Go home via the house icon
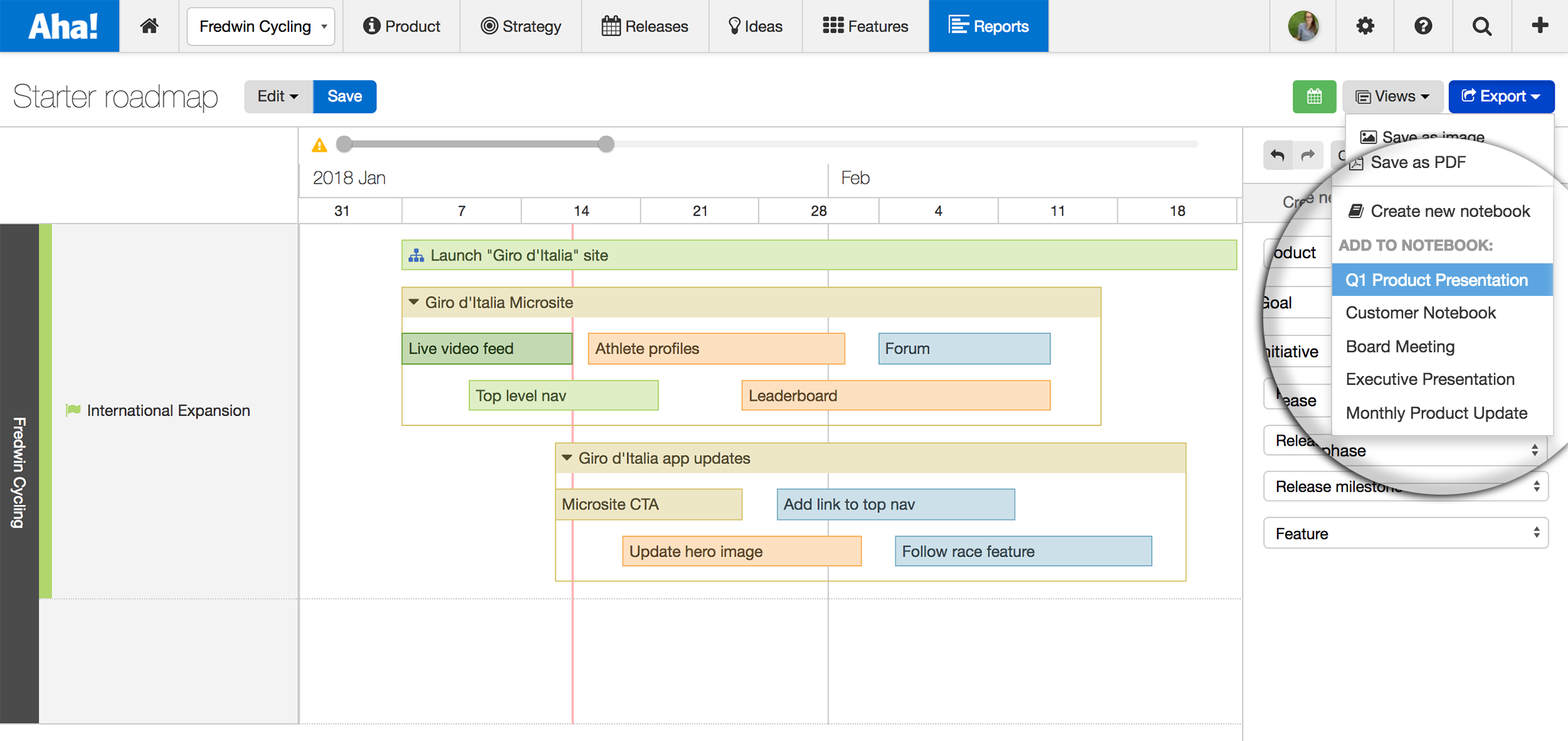Viewport: 1568px width, 741px height. [x=148, y=26]
